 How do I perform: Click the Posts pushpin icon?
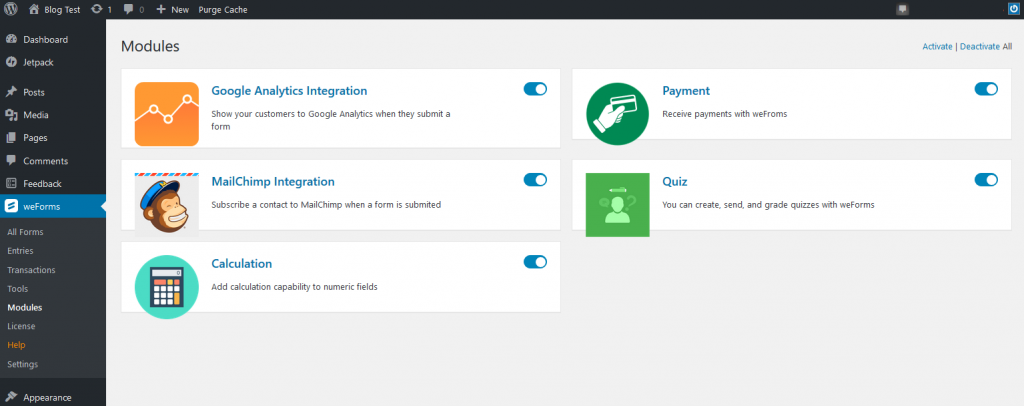pos(11,92)
